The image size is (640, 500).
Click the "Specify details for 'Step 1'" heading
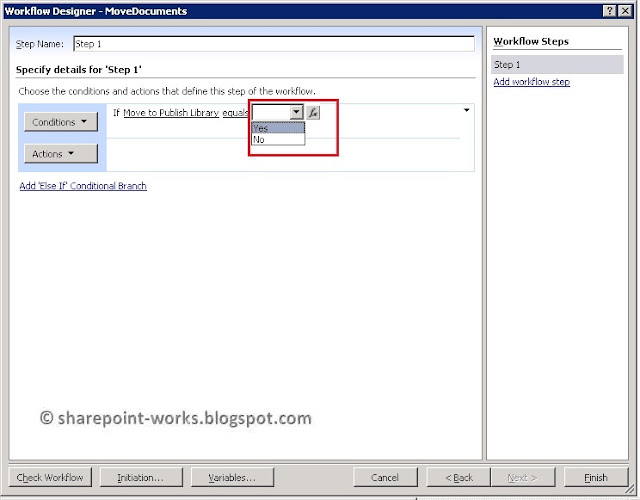point(79,69)
